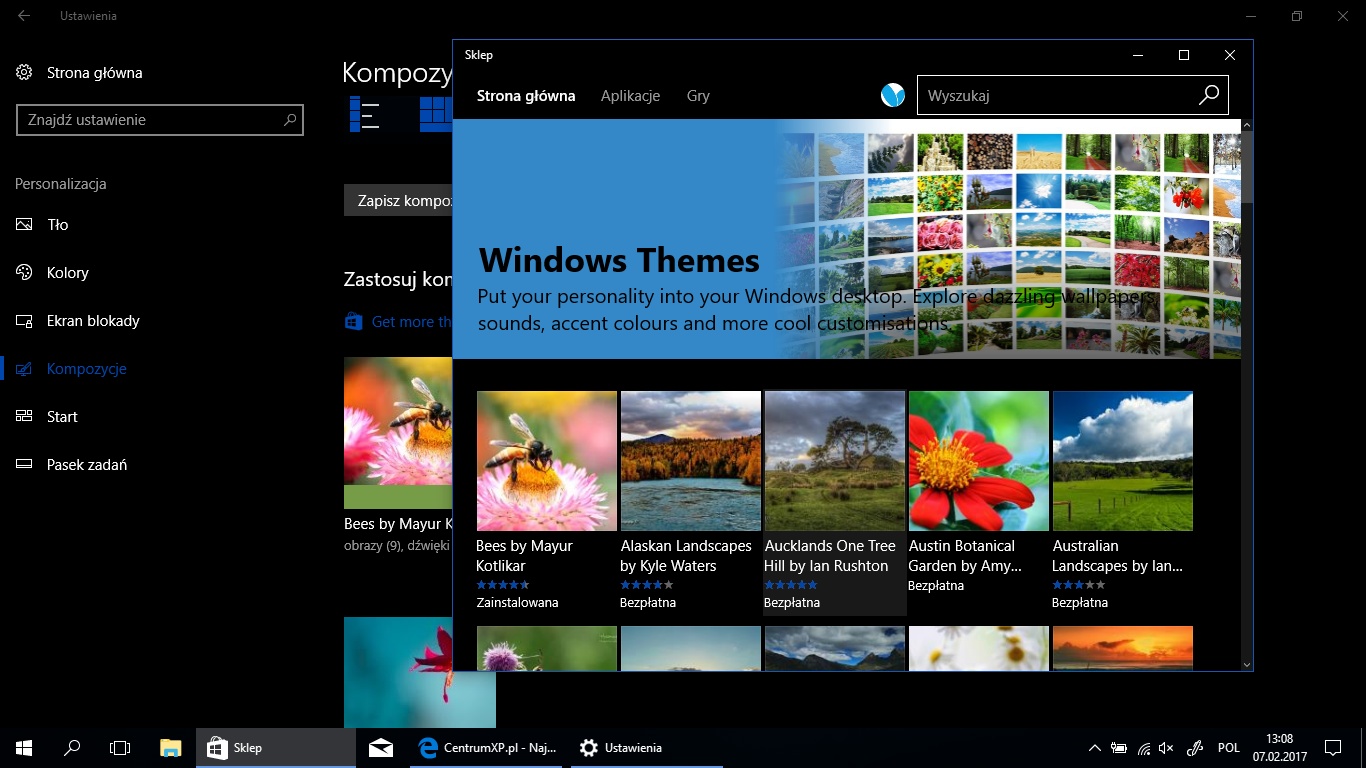Follow the Get more themes link

(x=412, y=322)
